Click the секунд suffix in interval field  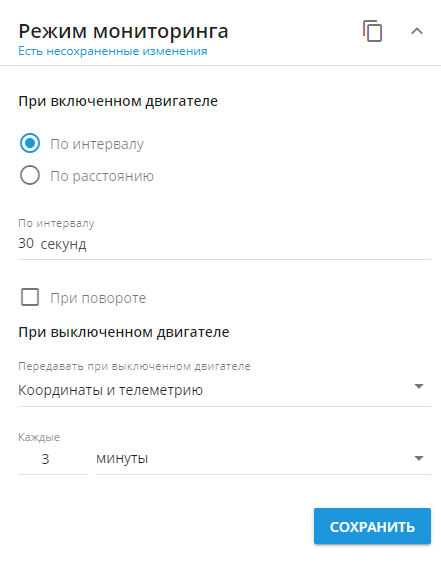[63, 245]
